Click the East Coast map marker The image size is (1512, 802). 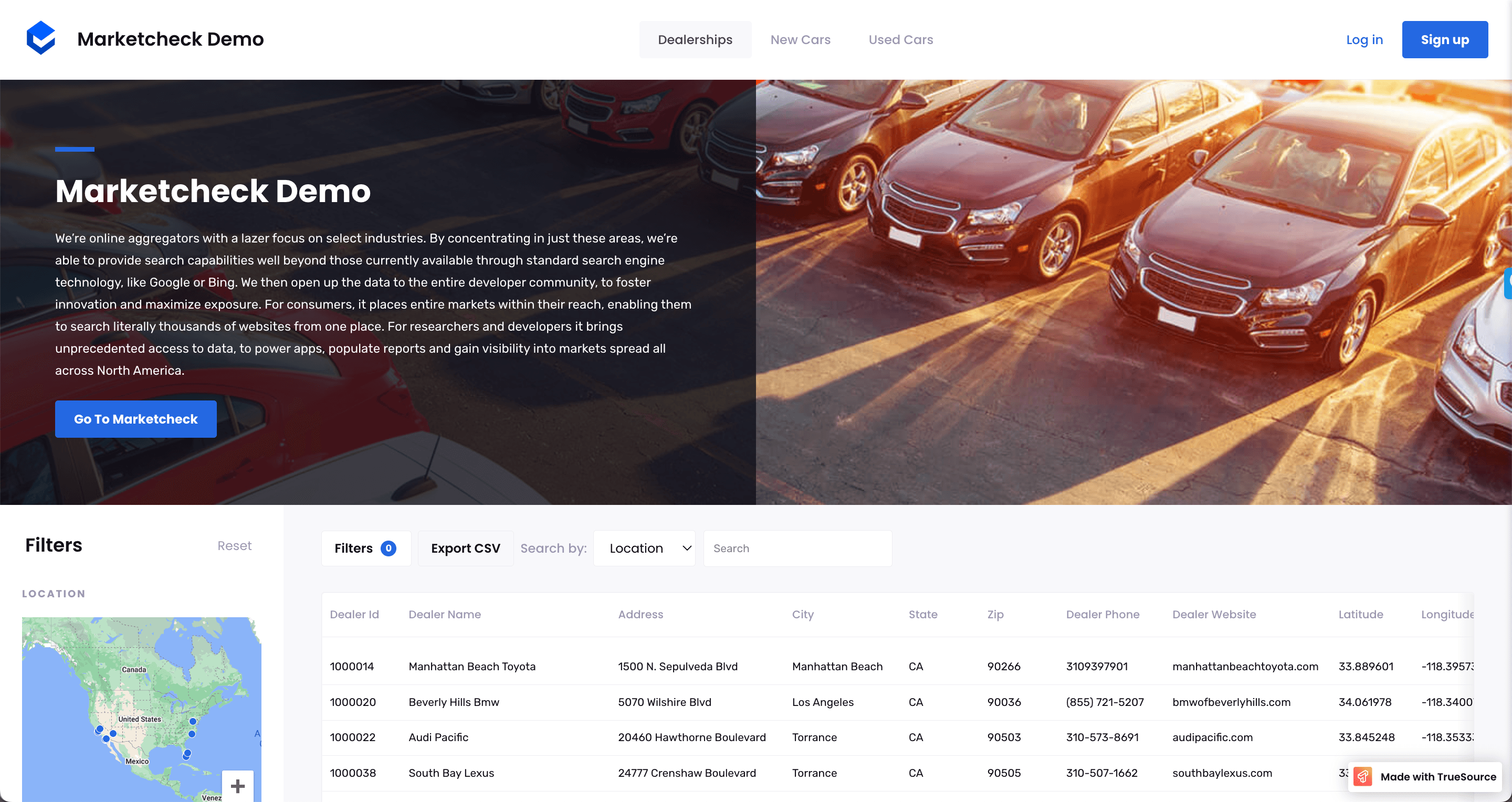click(x=193, y=721)
